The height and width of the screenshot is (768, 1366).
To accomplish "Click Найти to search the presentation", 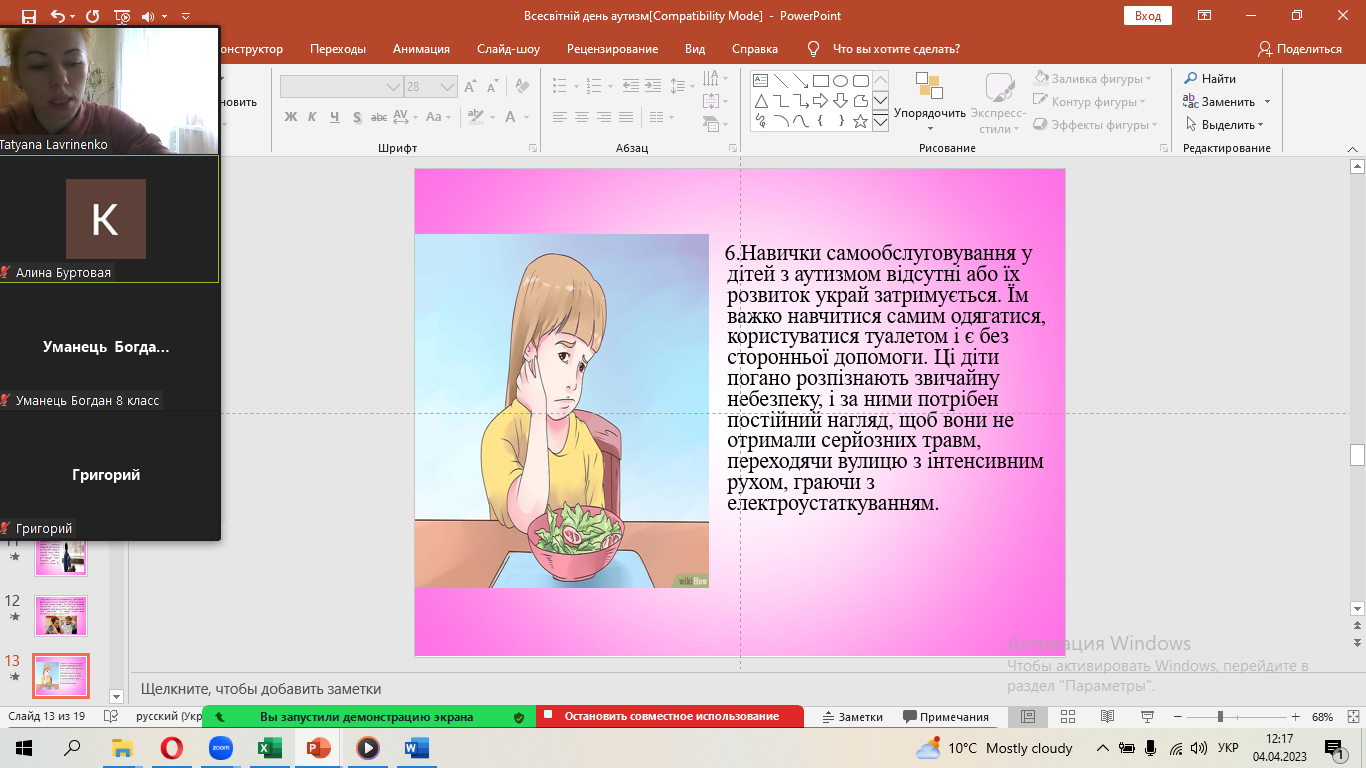I will tap(1210, 79).
